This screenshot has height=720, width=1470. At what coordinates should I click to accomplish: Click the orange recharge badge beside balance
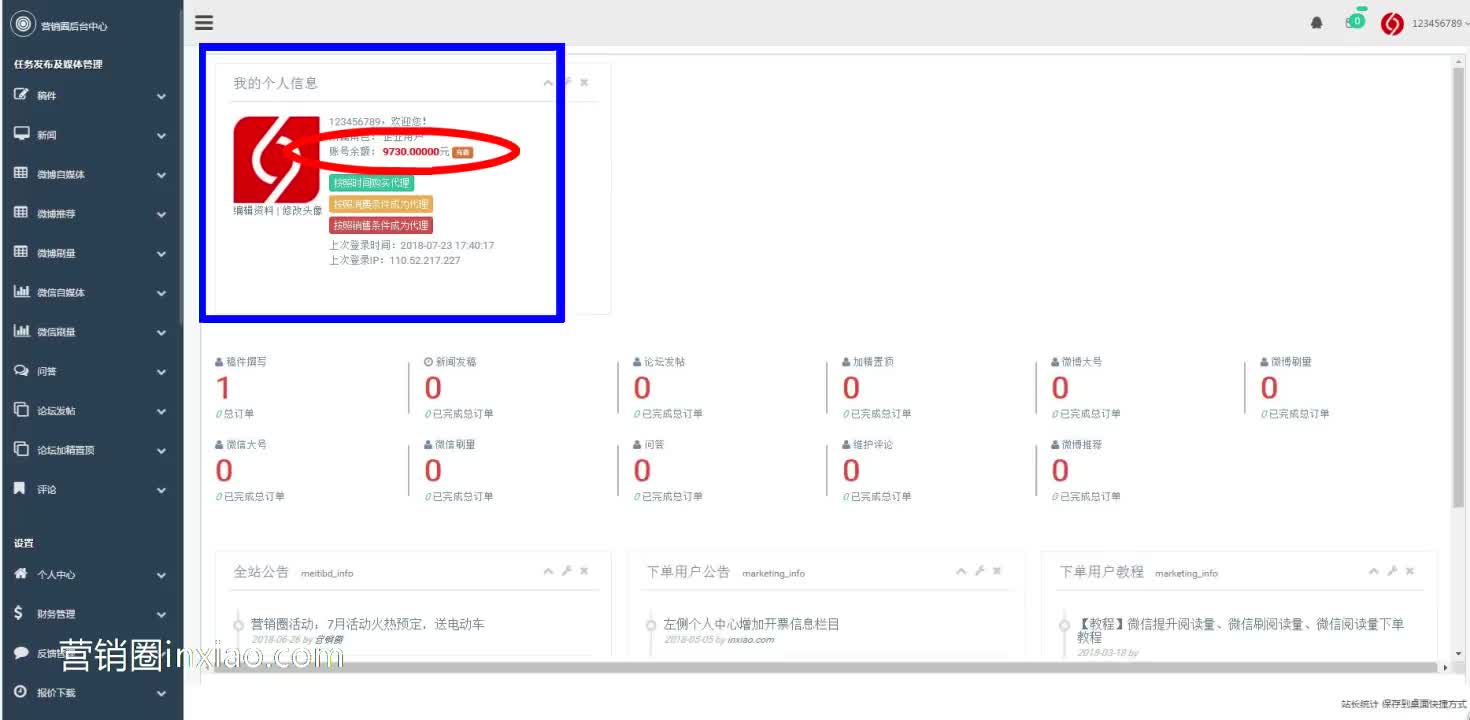point(462,152)
